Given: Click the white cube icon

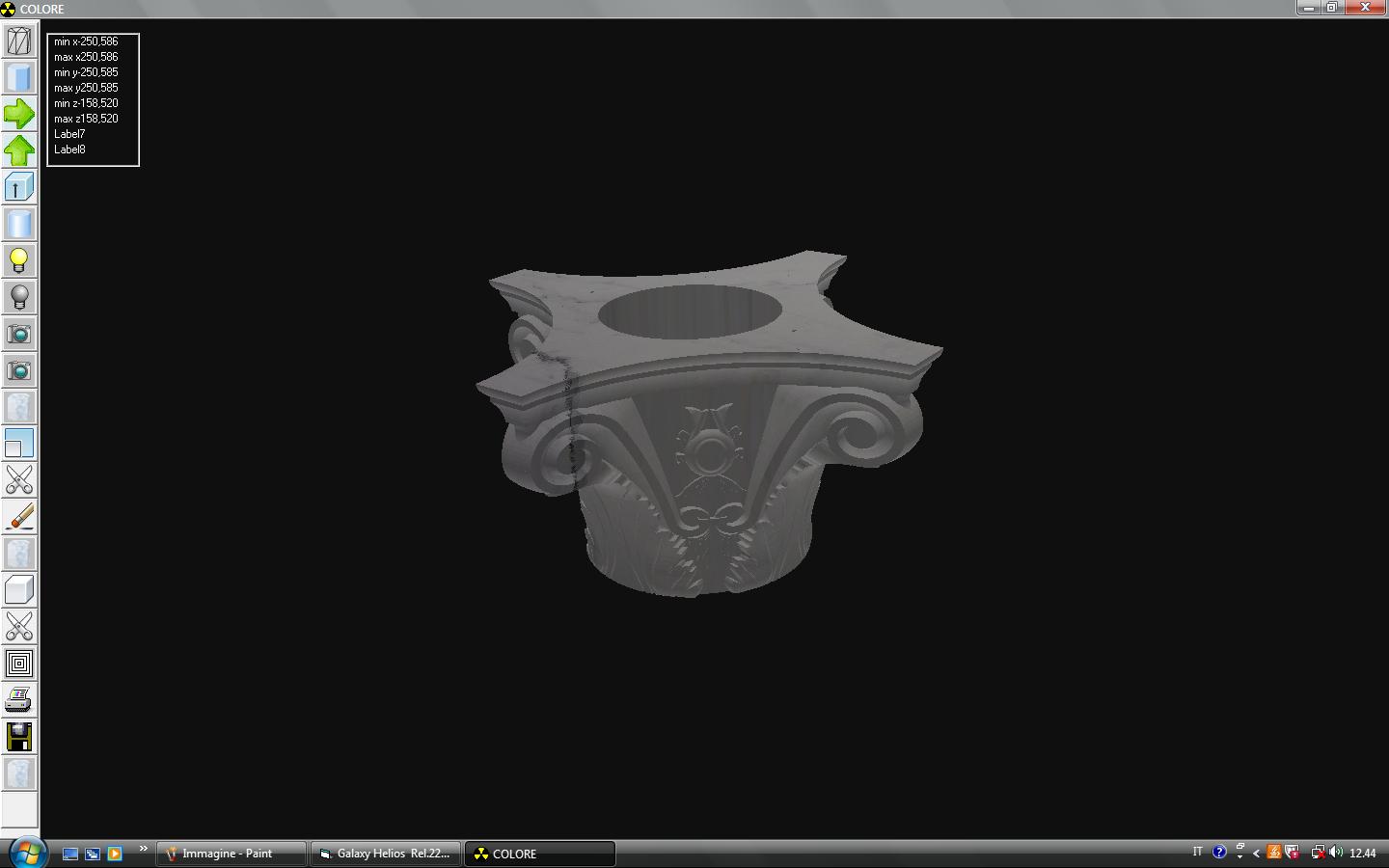Looking at the screenshot, I should click(19, 590).
